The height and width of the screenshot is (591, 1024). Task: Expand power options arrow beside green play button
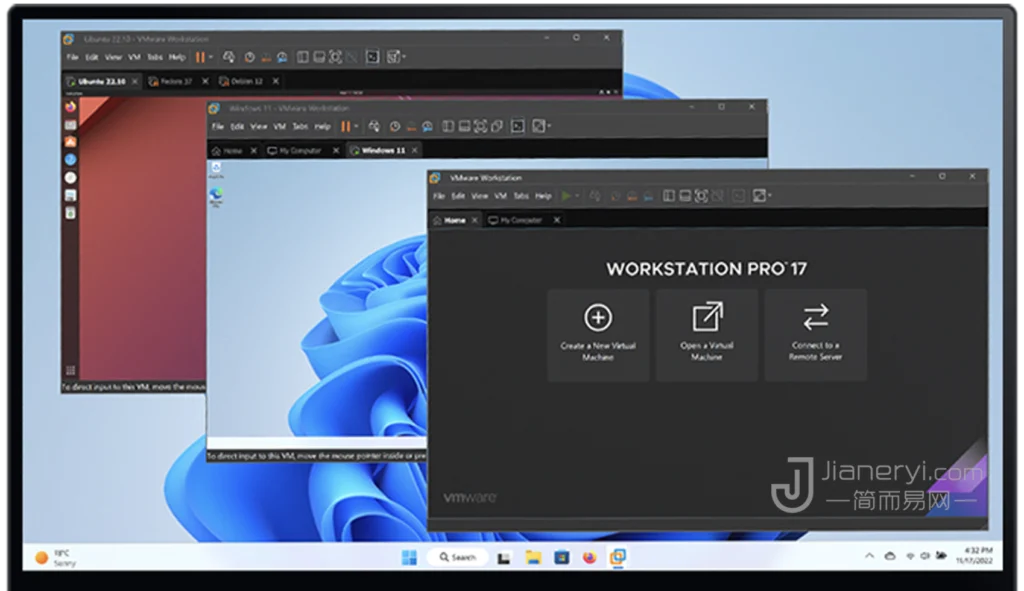pos(577,196)
